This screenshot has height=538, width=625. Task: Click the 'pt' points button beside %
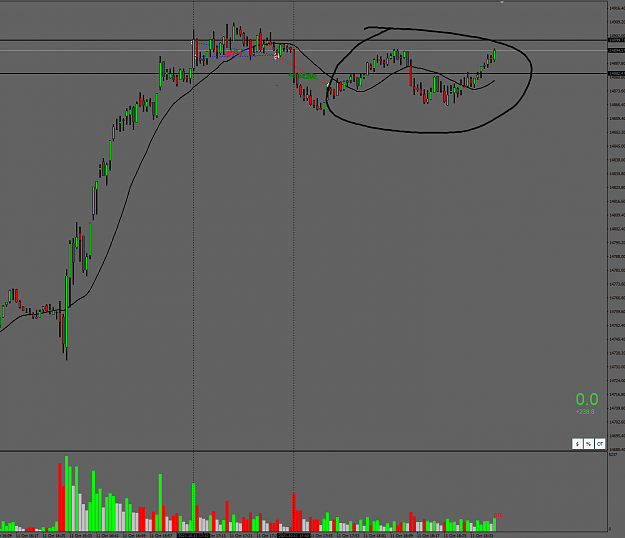pyautogui.click(x=600, y=444)
